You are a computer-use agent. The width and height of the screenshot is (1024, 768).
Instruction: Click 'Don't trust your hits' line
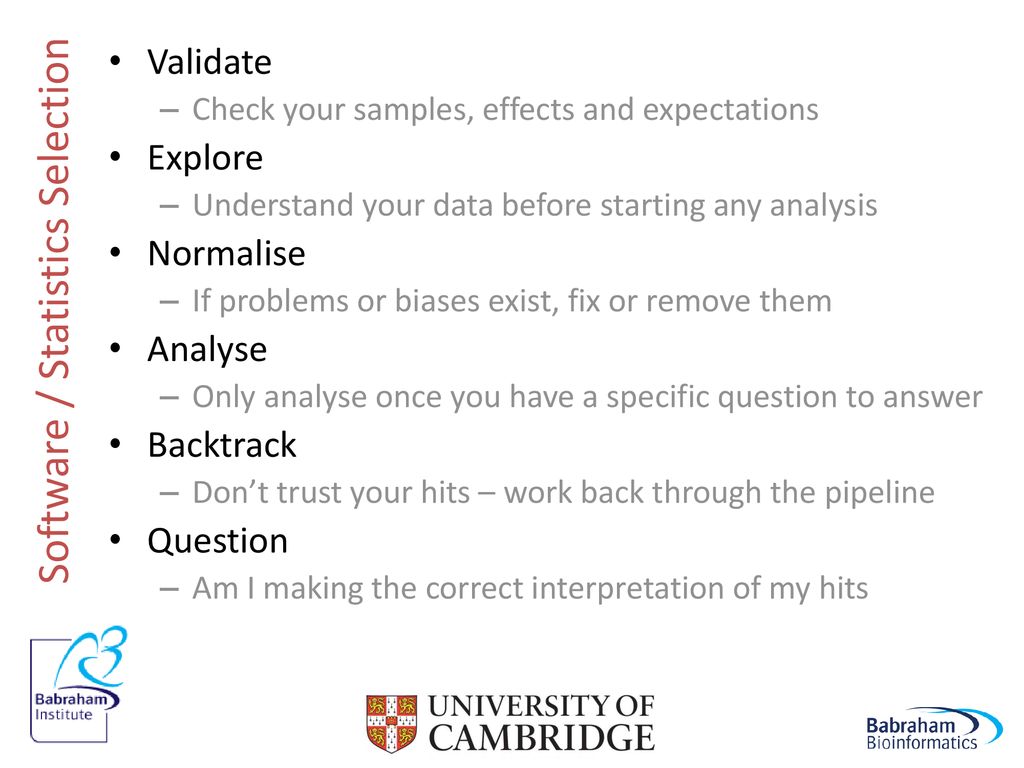point(563,492)
